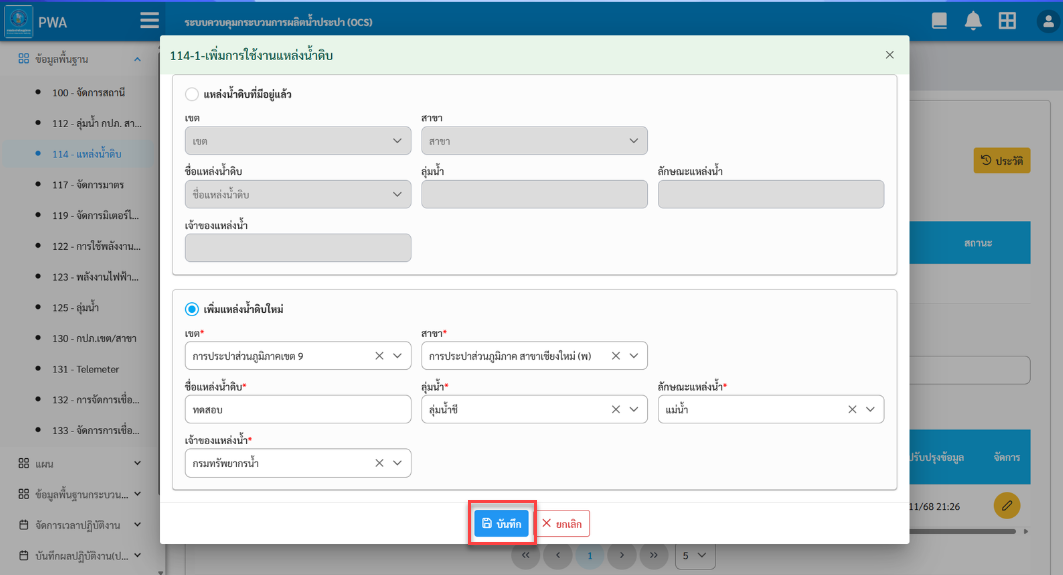Viewport: 1063px width, 575px height.
Task: Clear the ลักษณะแหล่งน้ำ selection แม่น้ำ
Action: (852, 410)
